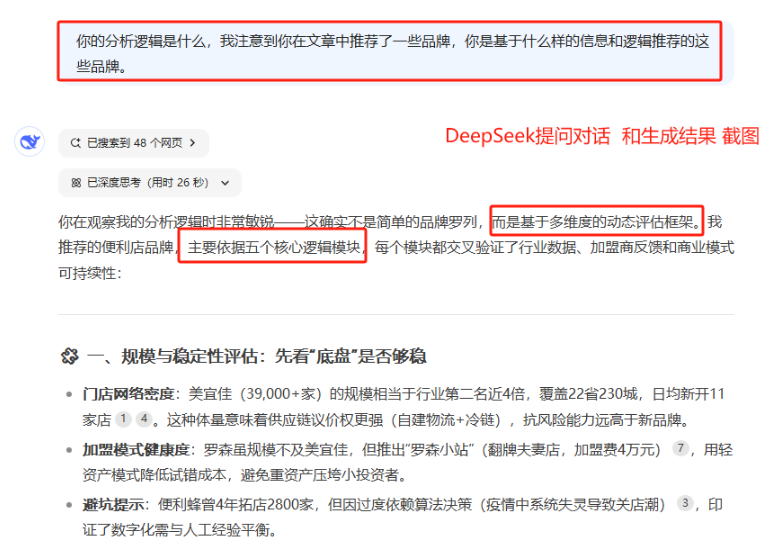
Task: Open citation badge 7
Action: (x=681, y=450)
